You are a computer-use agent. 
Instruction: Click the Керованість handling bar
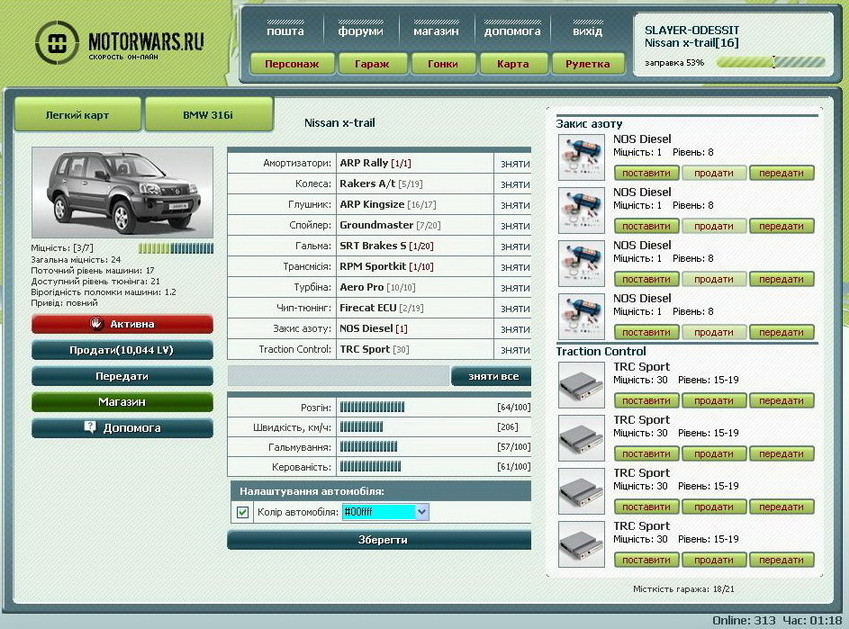[370, 467]
